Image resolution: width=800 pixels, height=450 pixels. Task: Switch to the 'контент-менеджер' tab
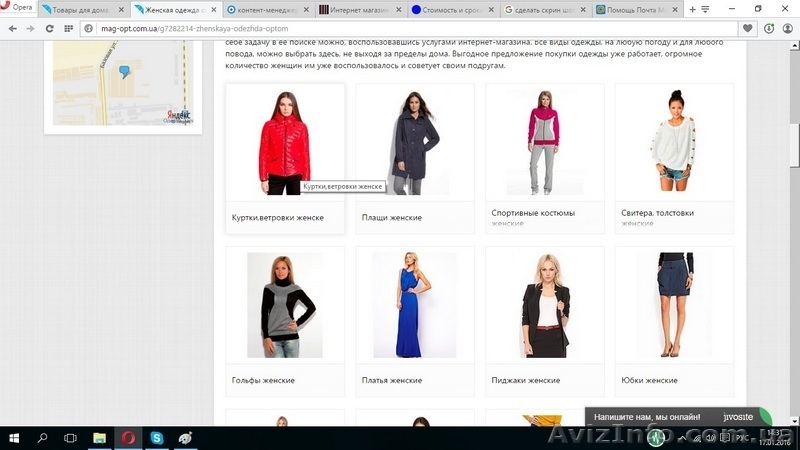point(268,10)
